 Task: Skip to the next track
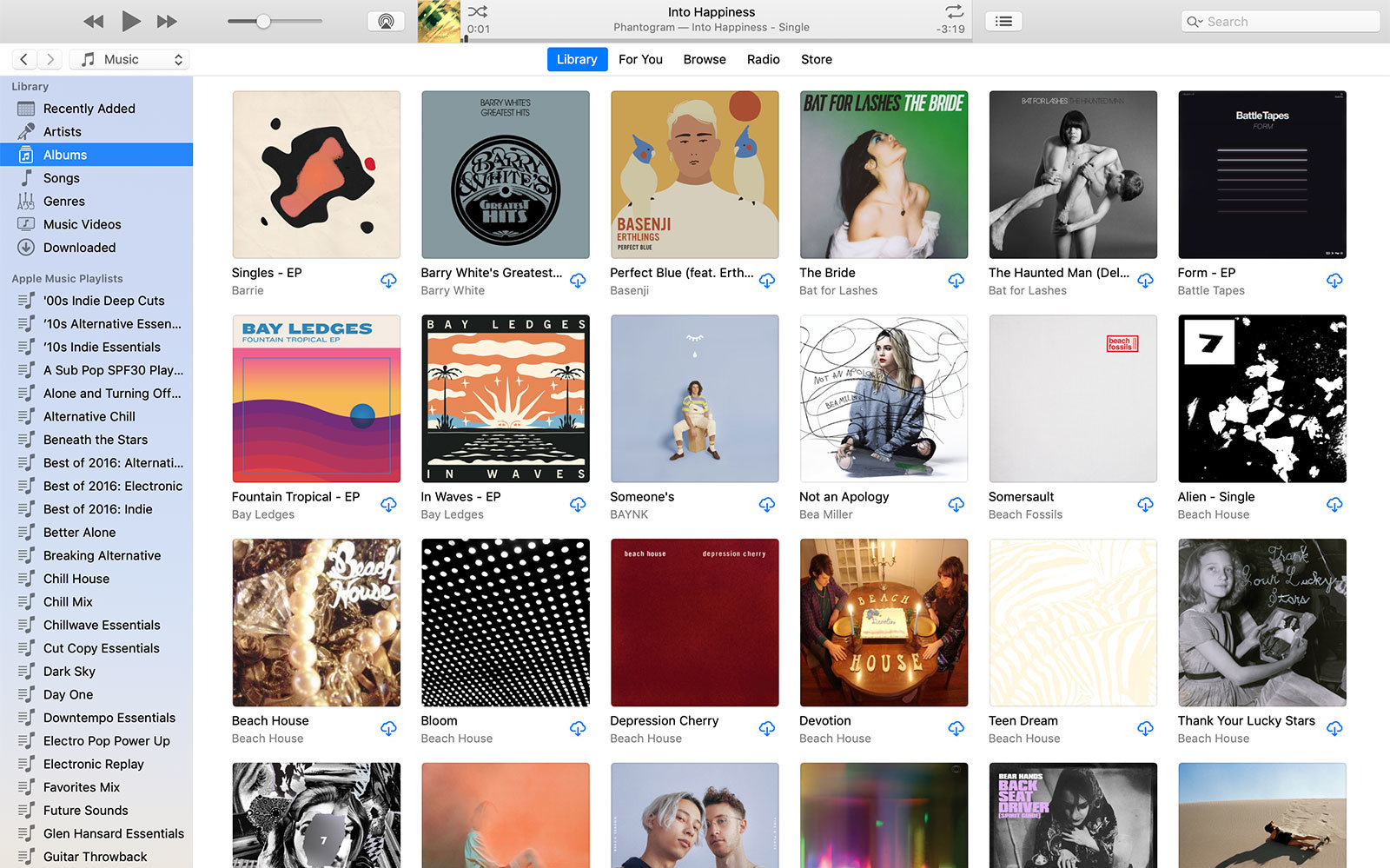coord(167,21)
